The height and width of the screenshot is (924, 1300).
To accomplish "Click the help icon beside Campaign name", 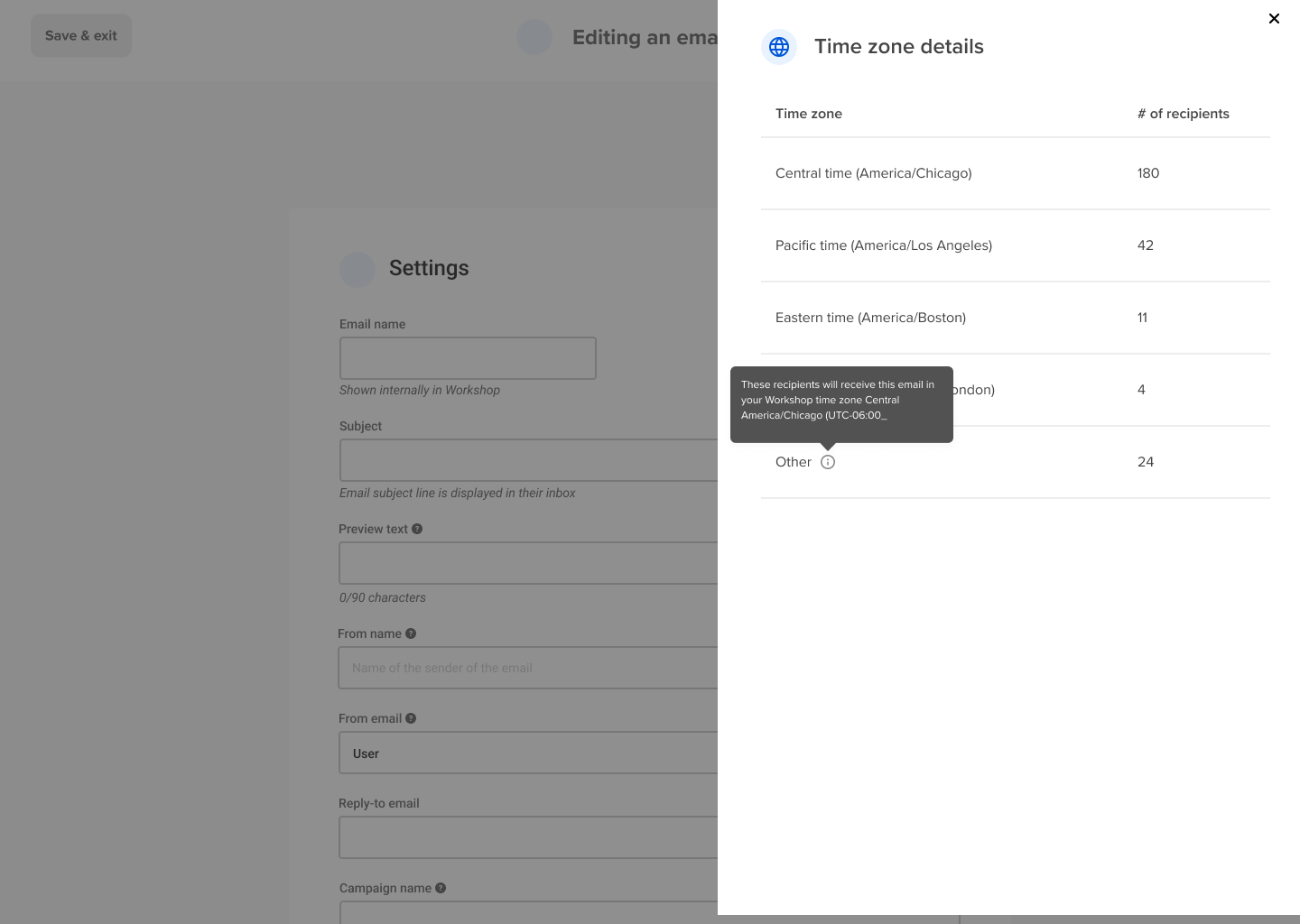I will (x=441, y=888).
